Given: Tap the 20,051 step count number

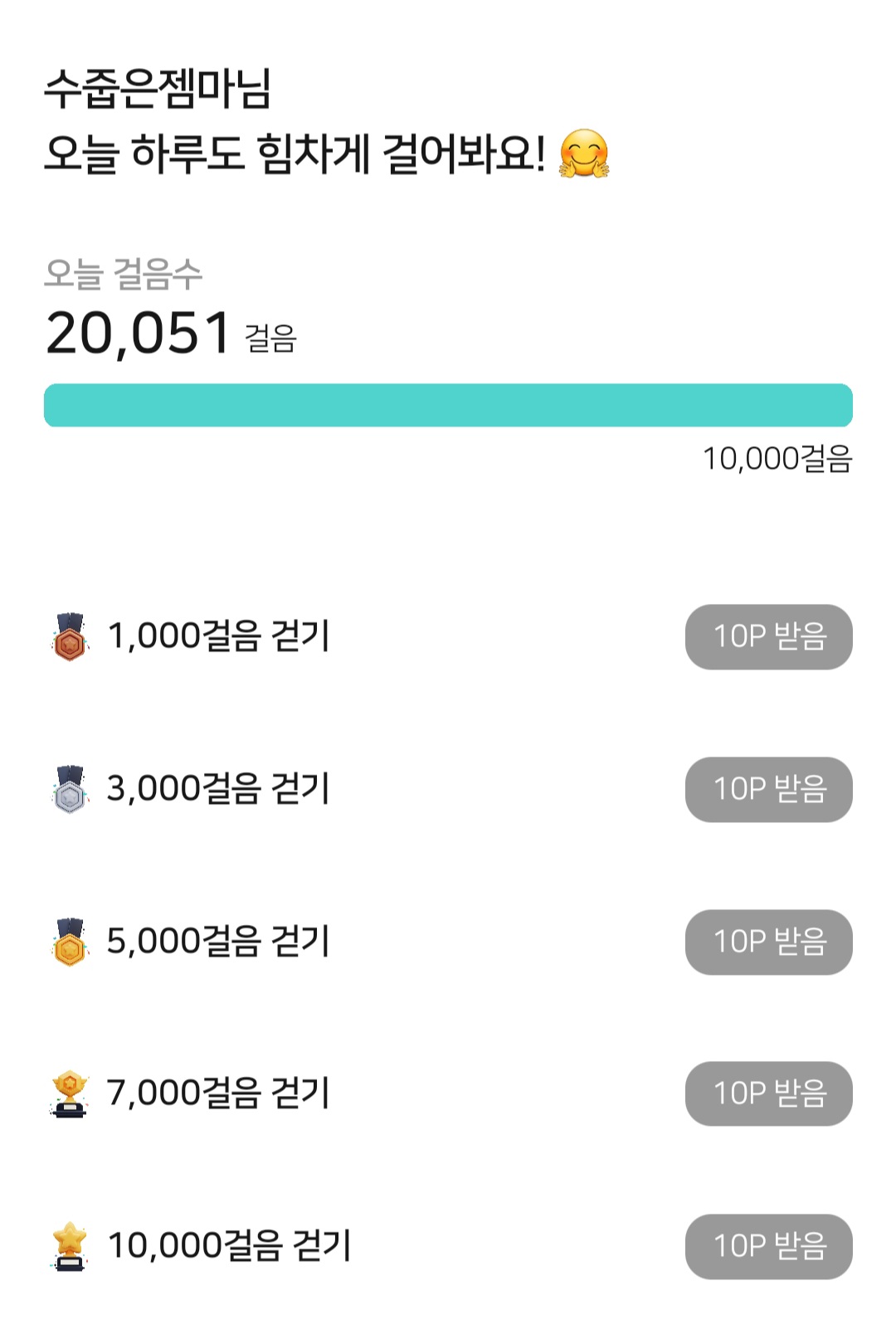Looking at the screenshot, I should 138,334.
